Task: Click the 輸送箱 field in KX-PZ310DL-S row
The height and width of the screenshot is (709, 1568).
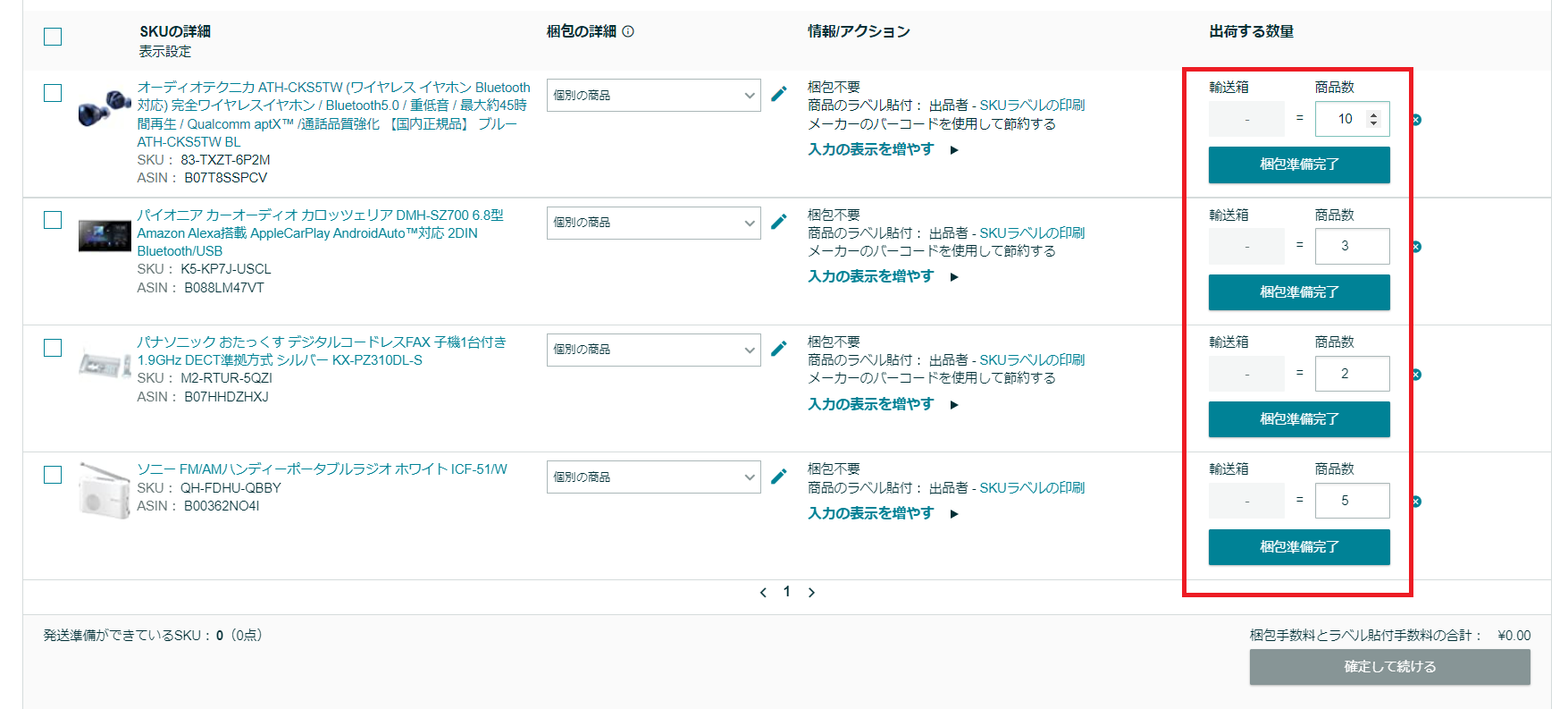Action: 1246,374
